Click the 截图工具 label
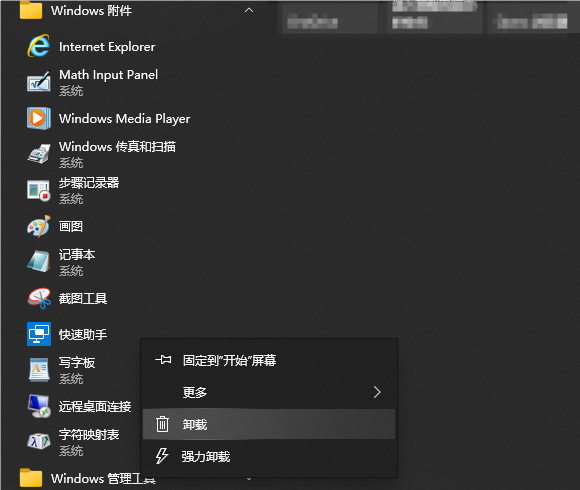 pos(83,298)
